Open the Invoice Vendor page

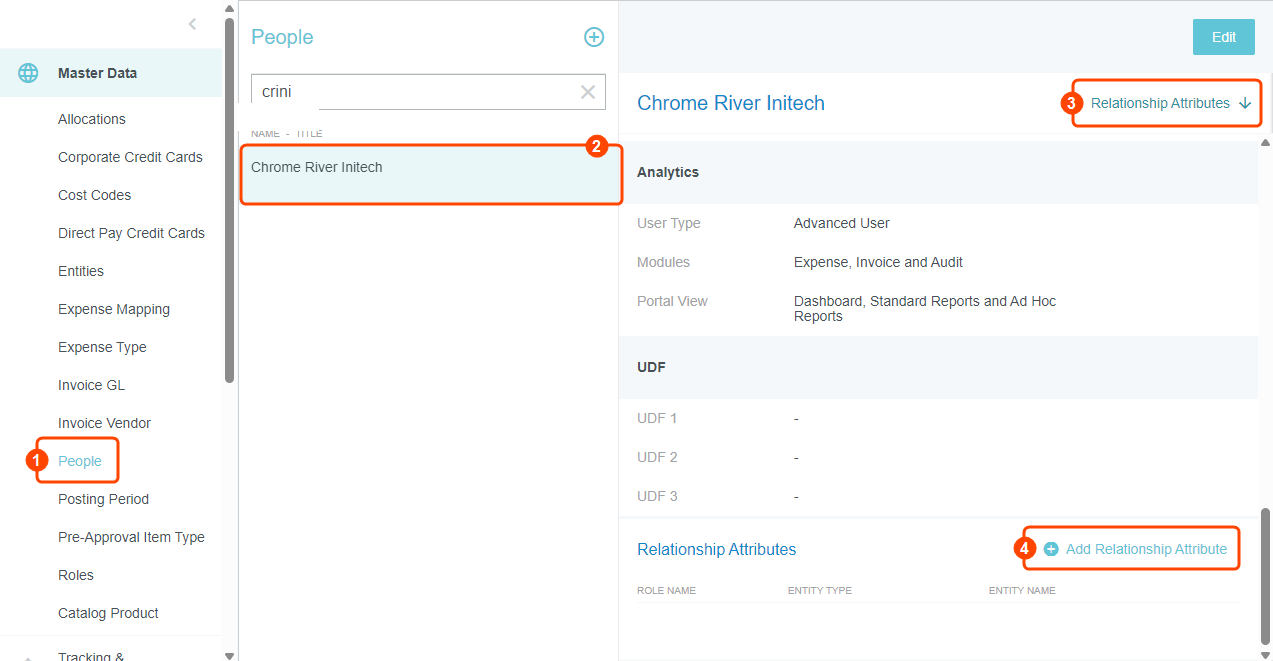point(104,423)
